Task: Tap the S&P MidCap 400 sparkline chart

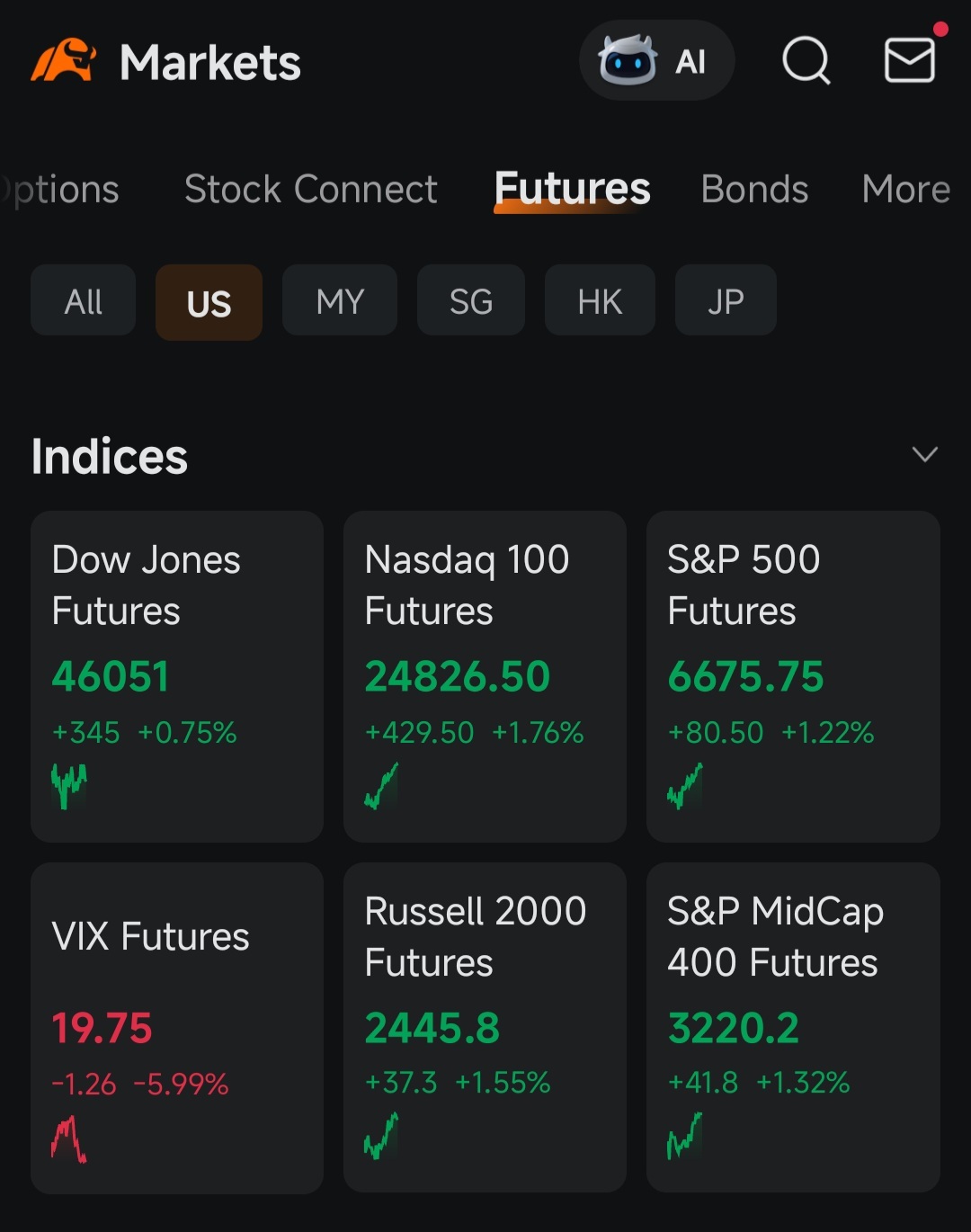Action: [x=685, y=1137]
